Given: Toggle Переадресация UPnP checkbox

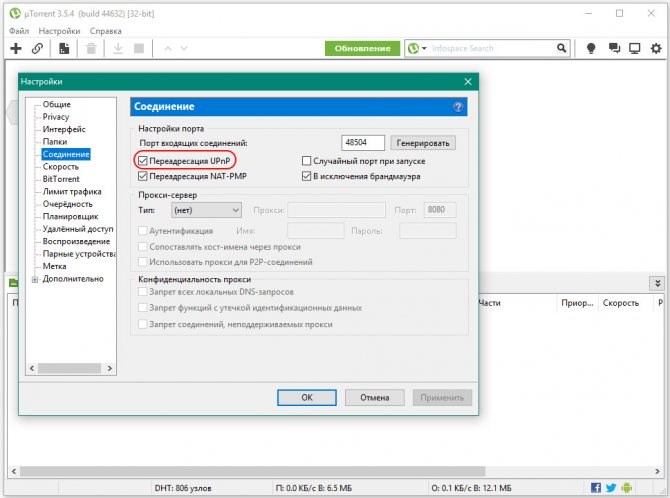Looking at the screenshot, I should click(x=143, y=161).
